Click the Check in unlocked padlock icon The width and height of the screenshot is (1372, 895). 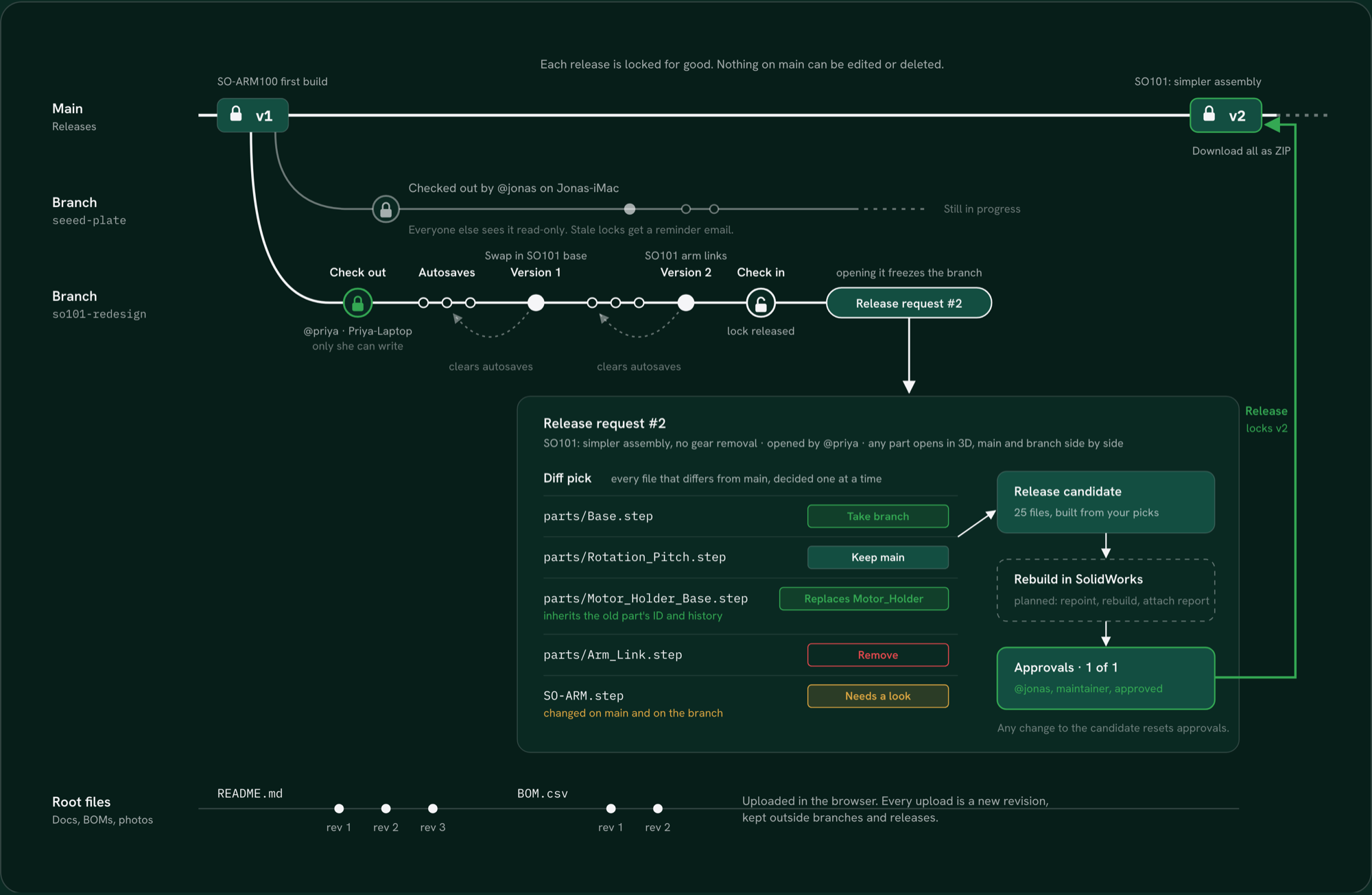[761, 302]
